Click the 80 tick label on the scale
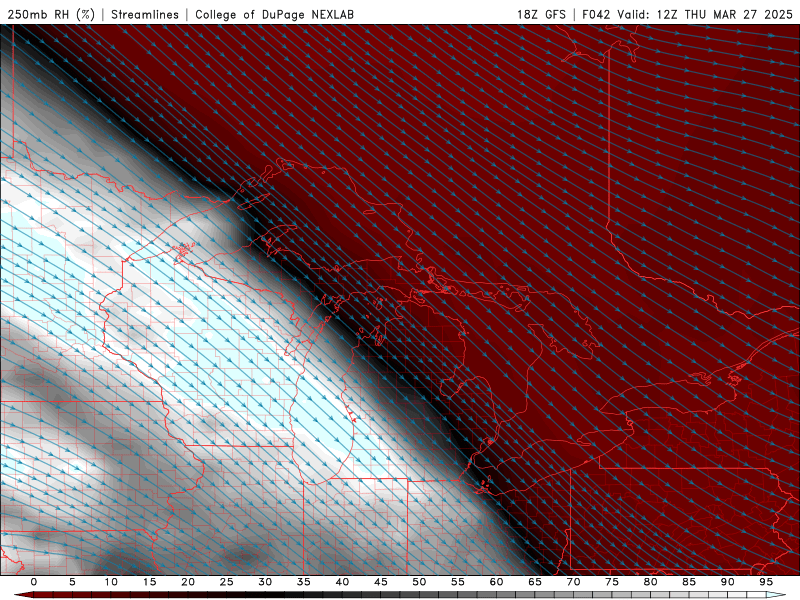This screenshot has width=800, height=600. click(651, 582)
